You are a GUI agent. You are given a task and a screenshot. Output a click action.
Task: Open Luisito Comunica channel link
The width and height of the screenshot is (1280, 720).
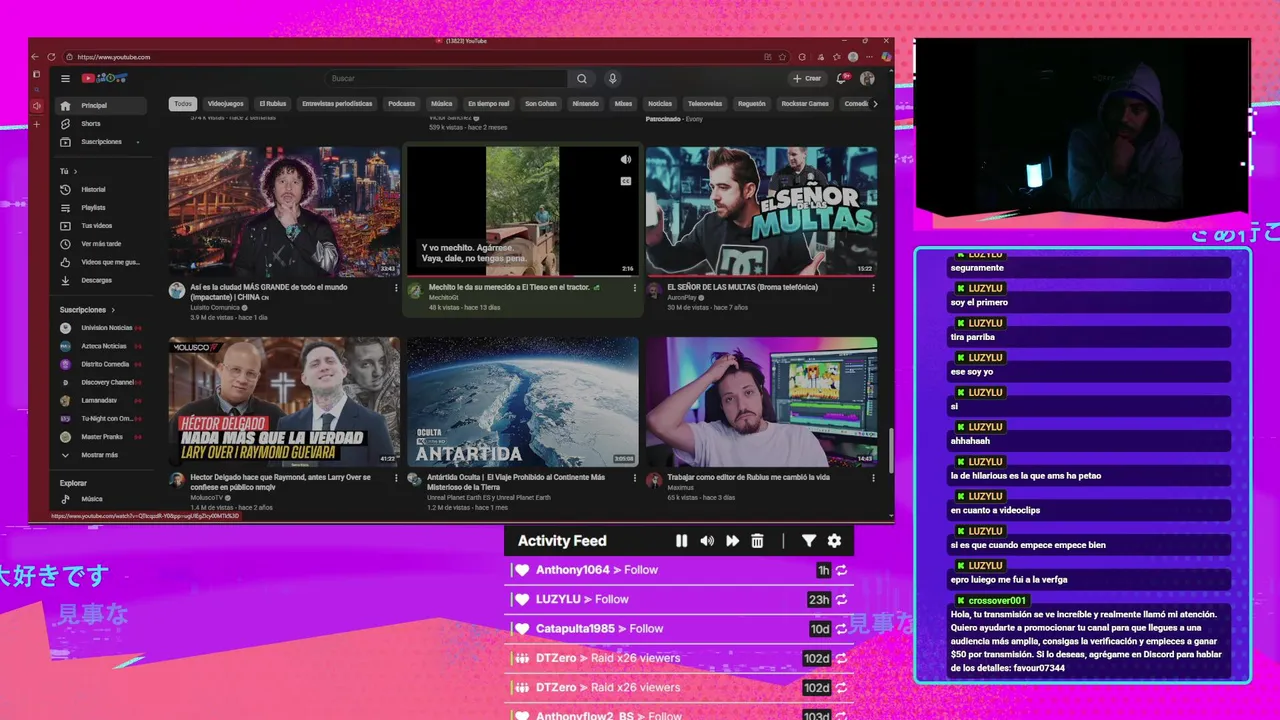[214, 308]
